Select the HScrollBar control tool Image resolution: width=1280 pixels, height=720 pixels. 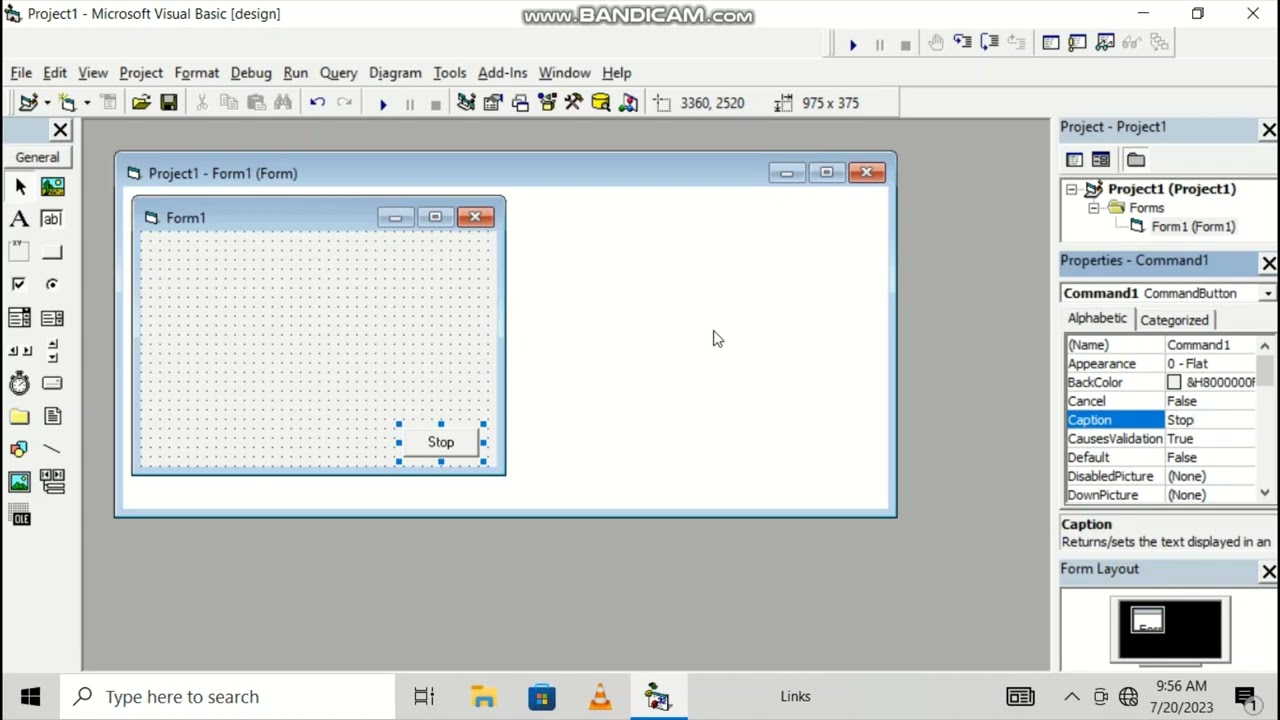pyautogui.click(x=19, y=351)
